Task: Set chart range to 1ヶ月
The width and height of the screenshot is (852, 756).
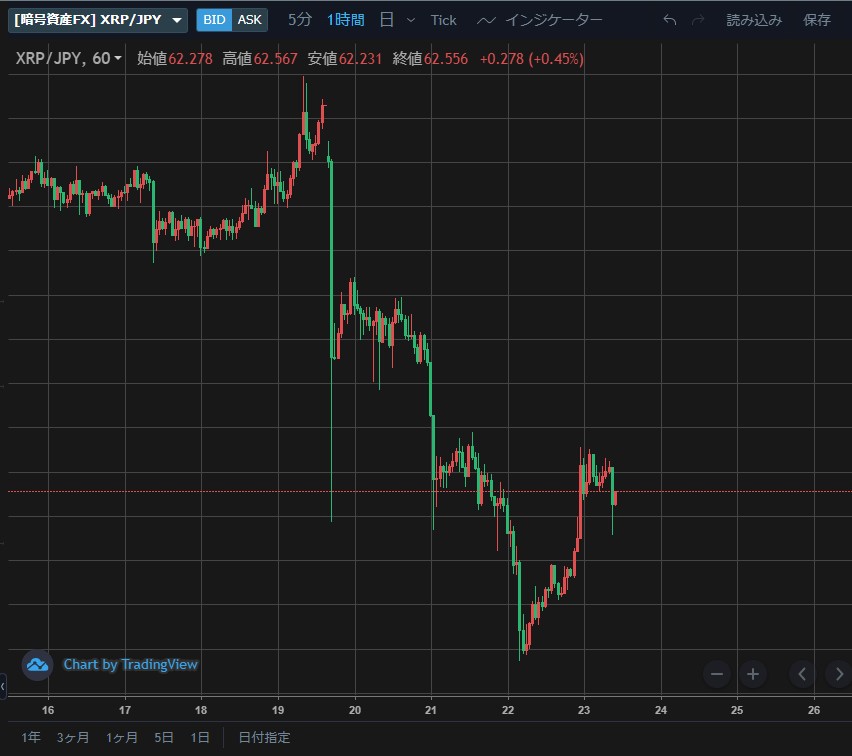Action: point(121,738)
